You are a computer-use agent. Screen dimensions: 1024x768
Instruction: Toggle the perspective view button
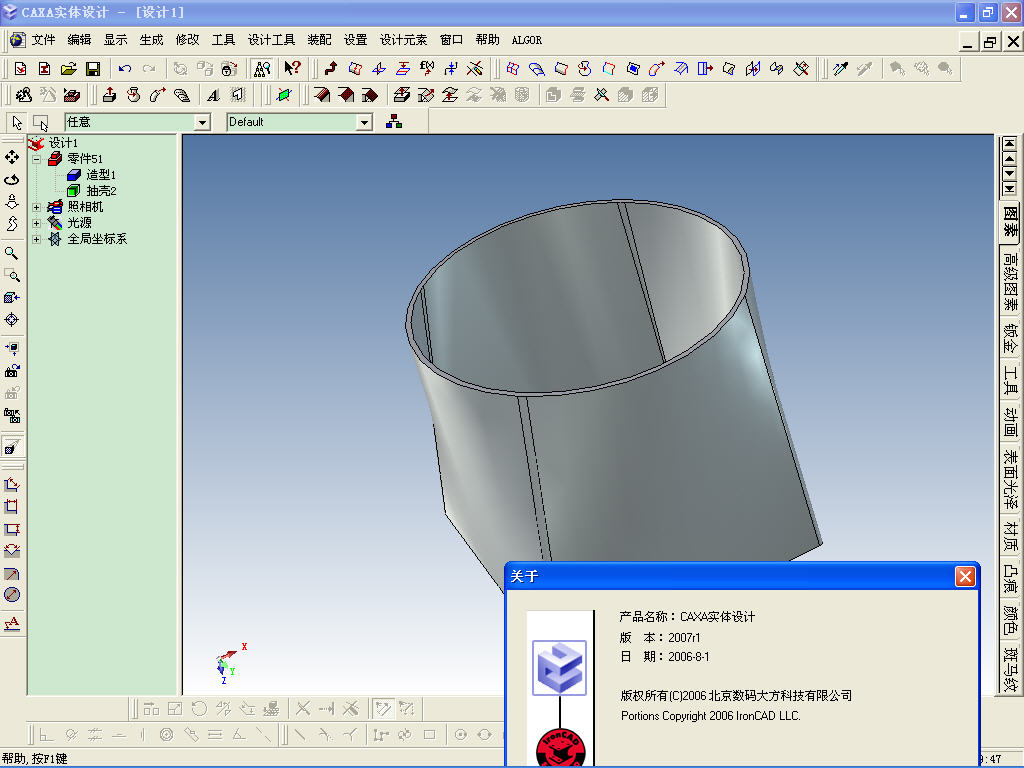(12, 445)
